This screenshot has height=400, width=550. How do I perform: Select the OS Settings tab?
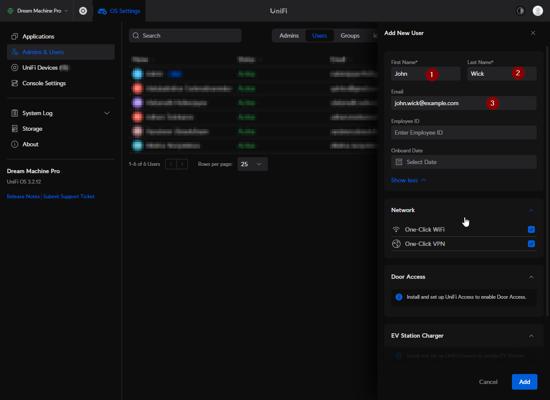point(119,11)
